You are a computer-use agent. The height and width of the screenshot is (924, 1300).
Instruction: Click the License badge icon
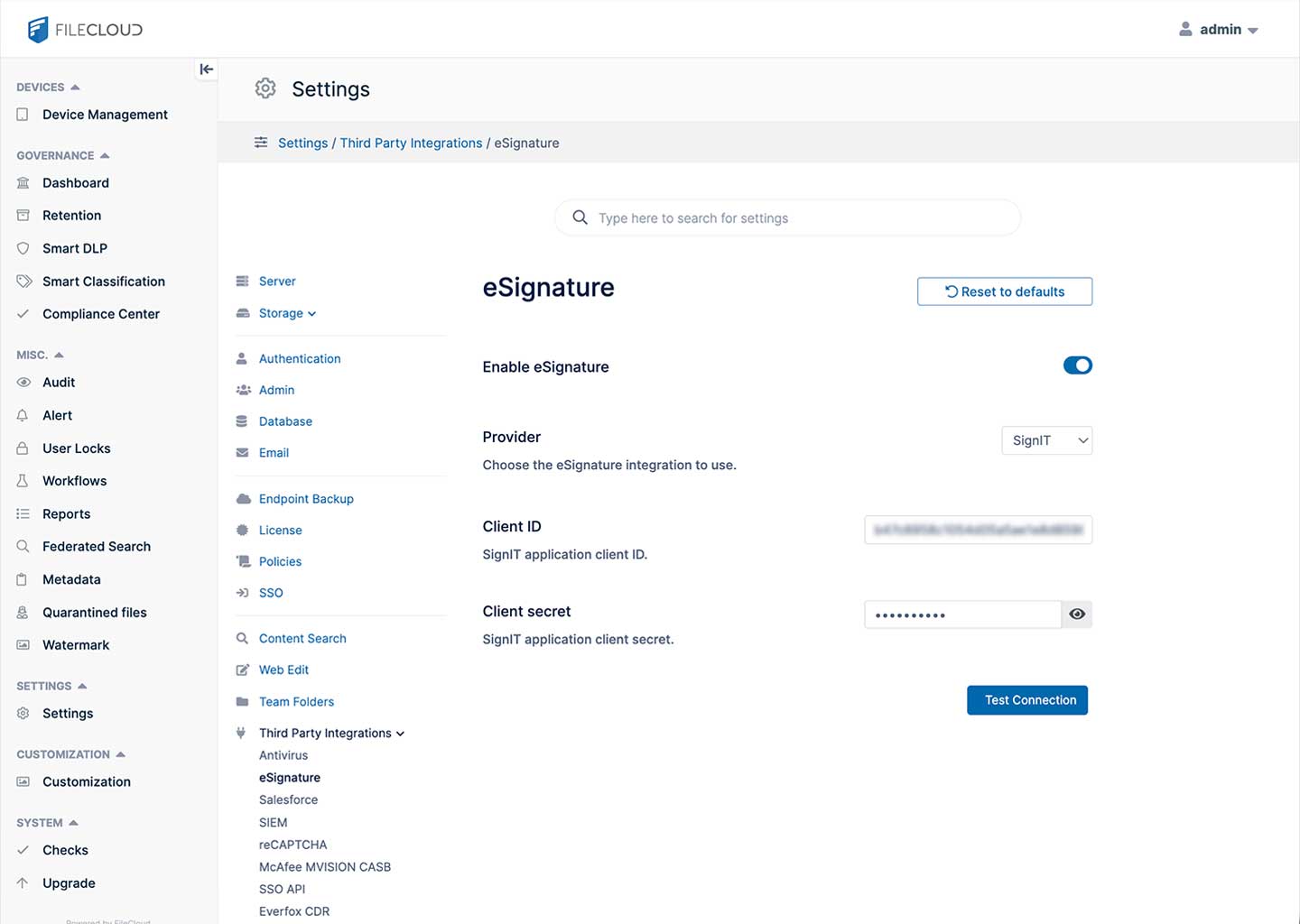pyautogui.click(x=242, y=531)
